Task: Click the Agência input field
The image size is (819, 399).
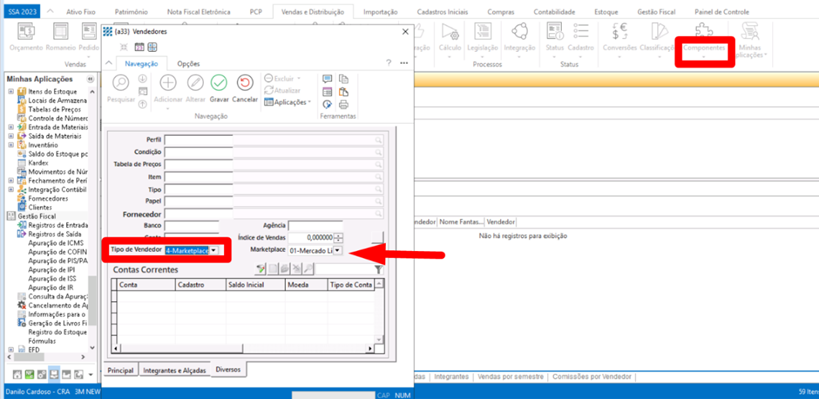Action: (x=315, y=226)
